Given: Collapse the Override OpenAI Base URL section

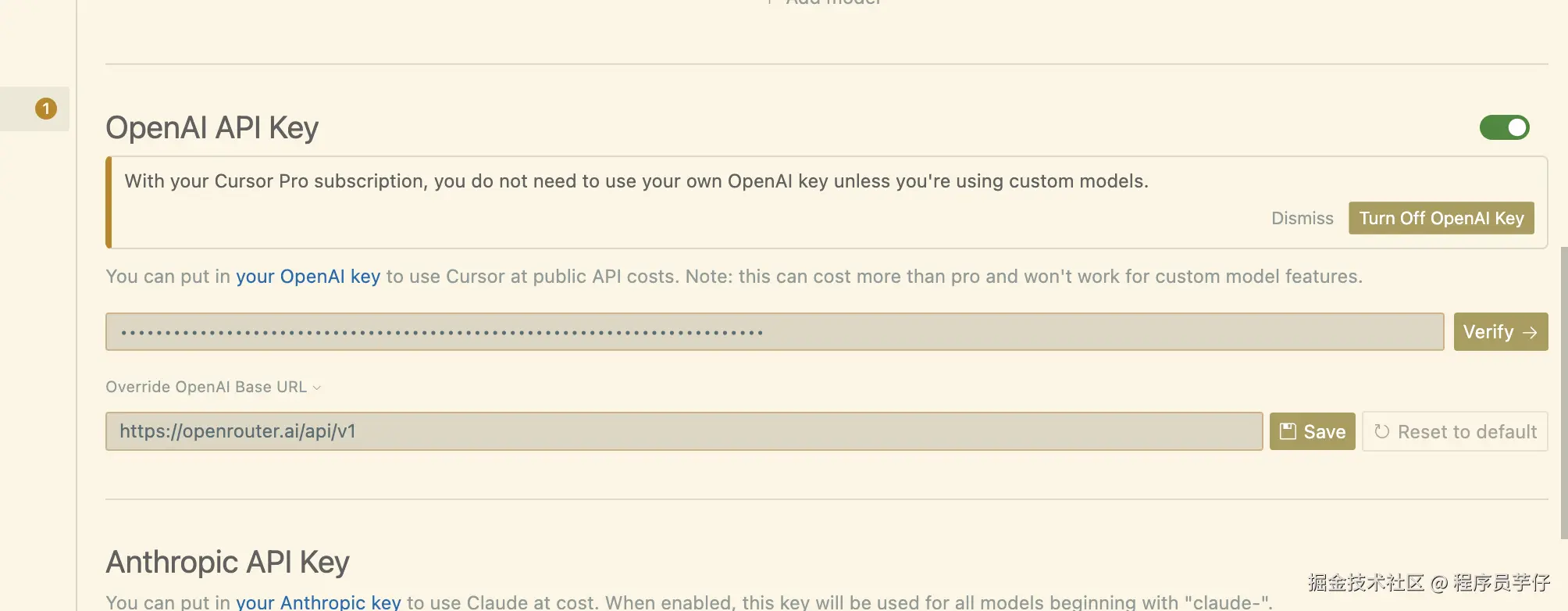Looking at the screenshot, I should coord(213,387).
